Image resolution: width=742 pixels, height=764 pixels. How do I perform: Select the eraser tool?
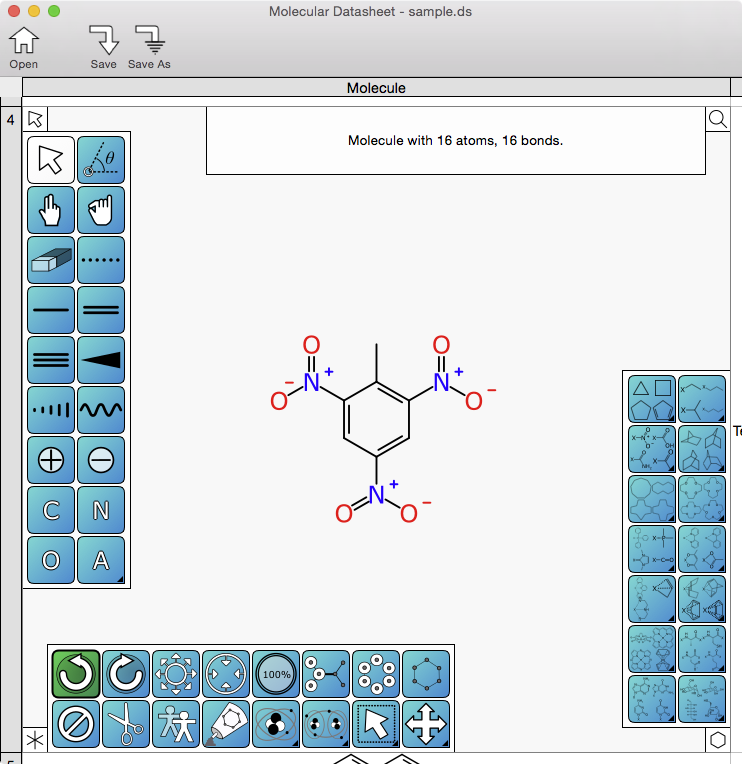click(x=51, y=260)
